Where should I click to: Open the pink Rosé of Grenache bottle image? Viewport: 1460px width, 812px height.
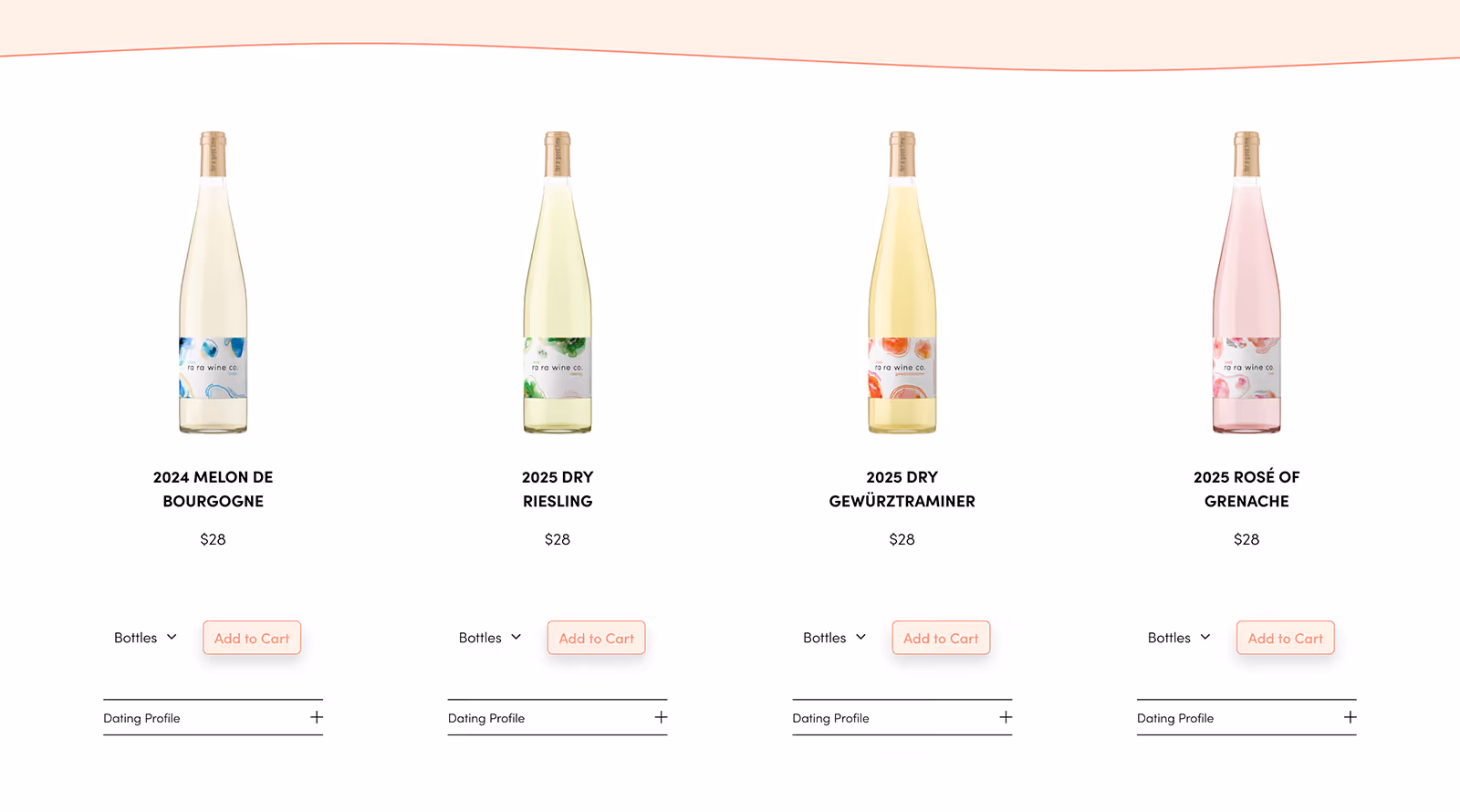(1246, 282)
